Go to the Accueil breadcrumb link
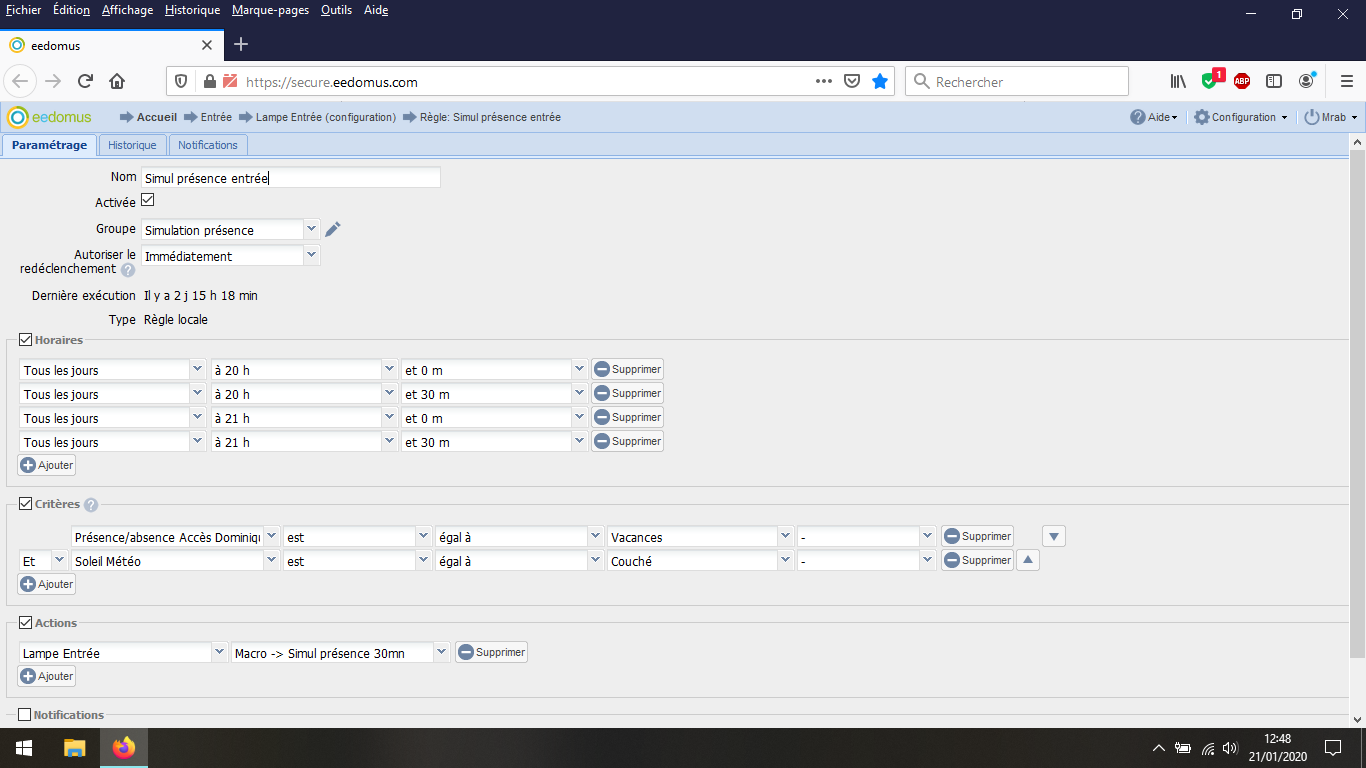Screen dimensions: 1366x768 157,117
